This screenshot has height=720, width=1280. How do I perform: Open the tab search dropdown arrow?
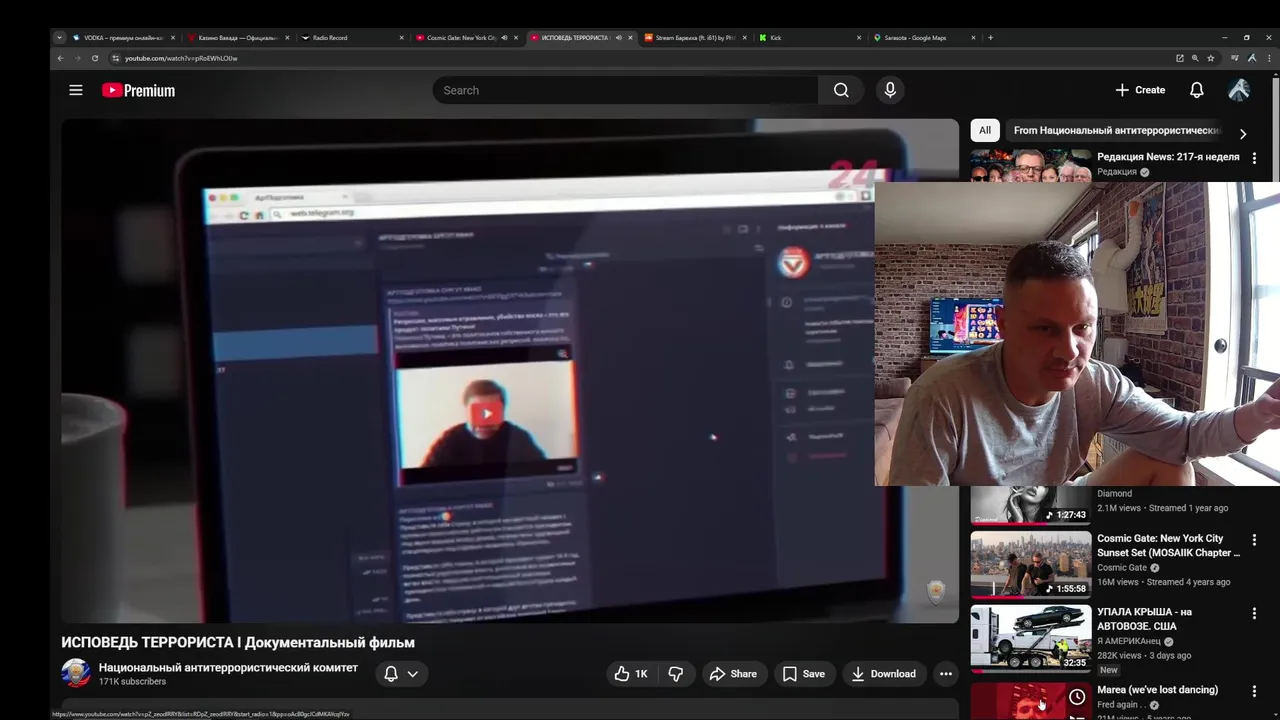[x=59, y=38]
